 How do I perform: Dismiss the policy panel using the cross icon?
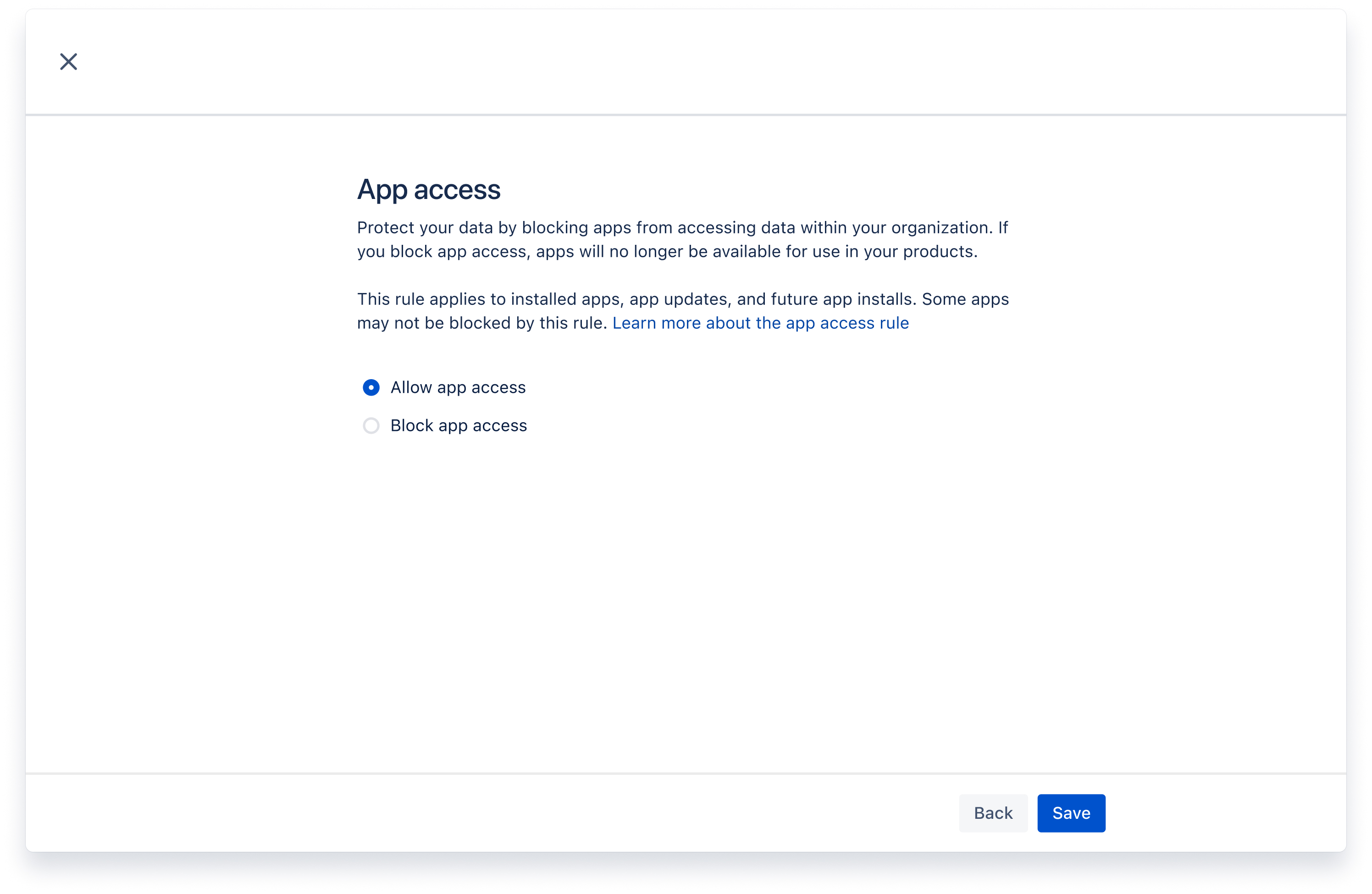(69, 62)
